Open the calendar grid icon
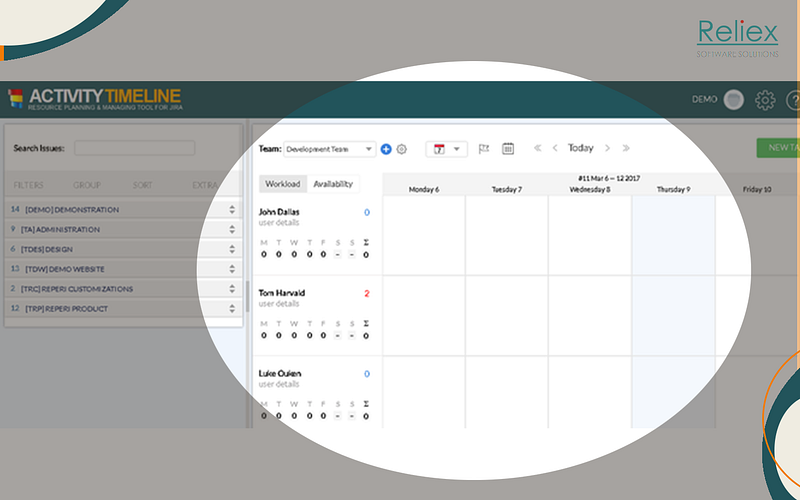The height and width of the screenshot is (500, 800). (x=508, y=148)
